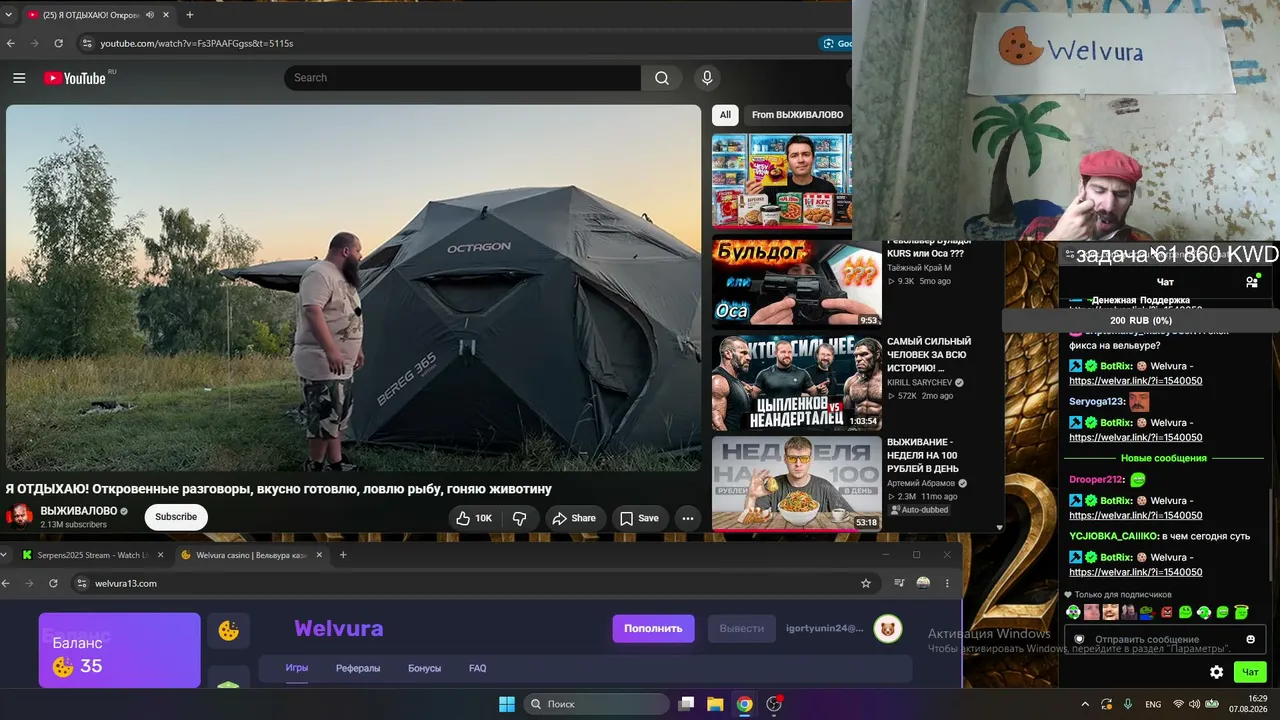Open the YouTube hamburger guide menu
The image size is (1280, 720).
[19, 78]
